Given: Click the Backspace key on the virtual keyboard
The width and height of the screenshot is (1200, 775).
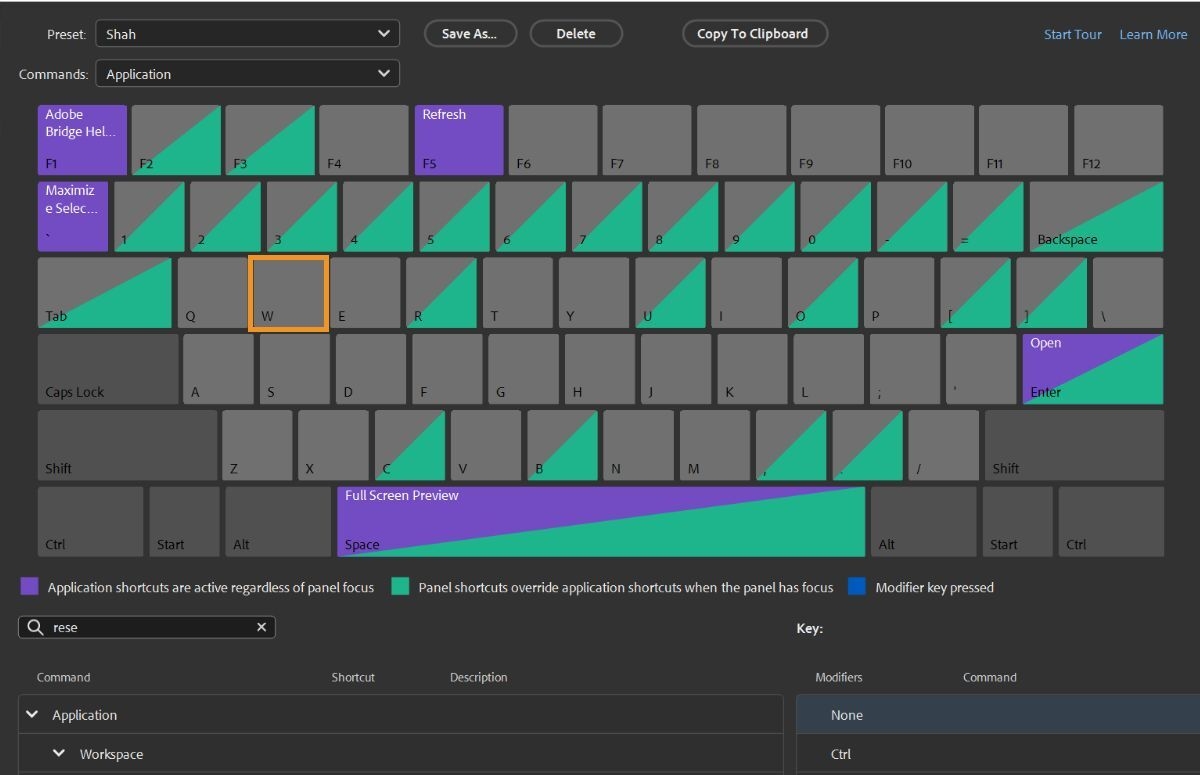Looking at the screenshot, I should click(x=1096, y=215).
